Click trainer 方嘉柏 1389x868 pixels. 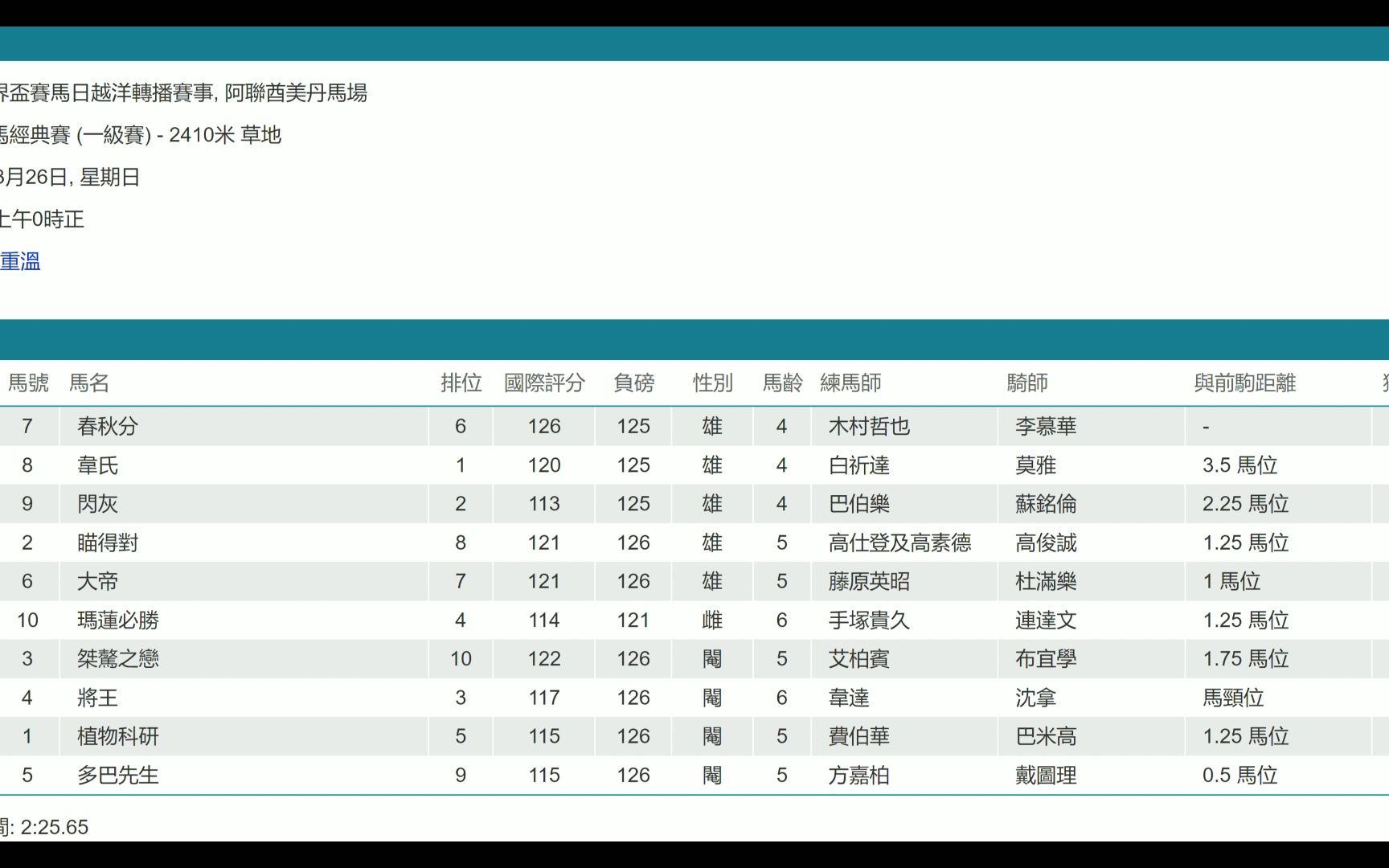pyautogui.click(x=858, y=775)
